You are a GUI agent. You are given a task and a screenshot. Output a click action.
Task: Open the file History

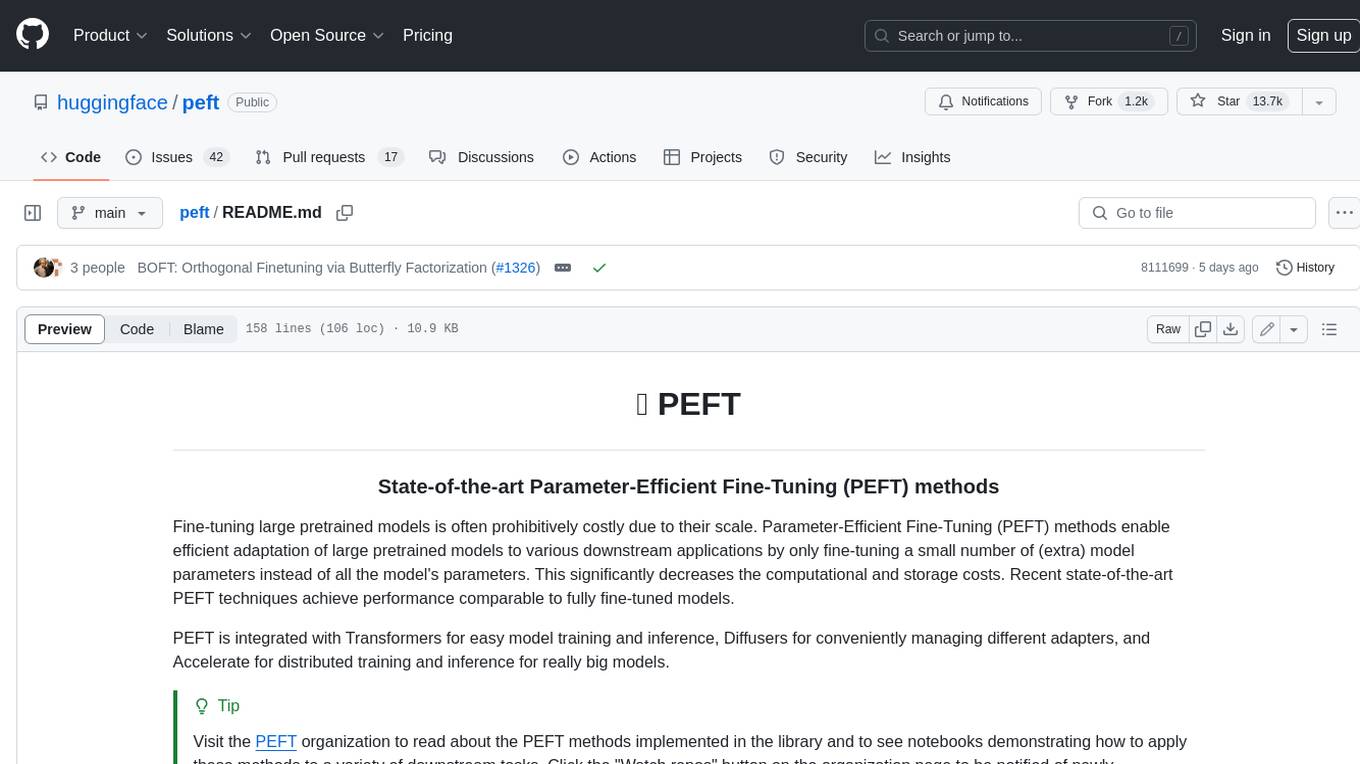coord(1305,268)
